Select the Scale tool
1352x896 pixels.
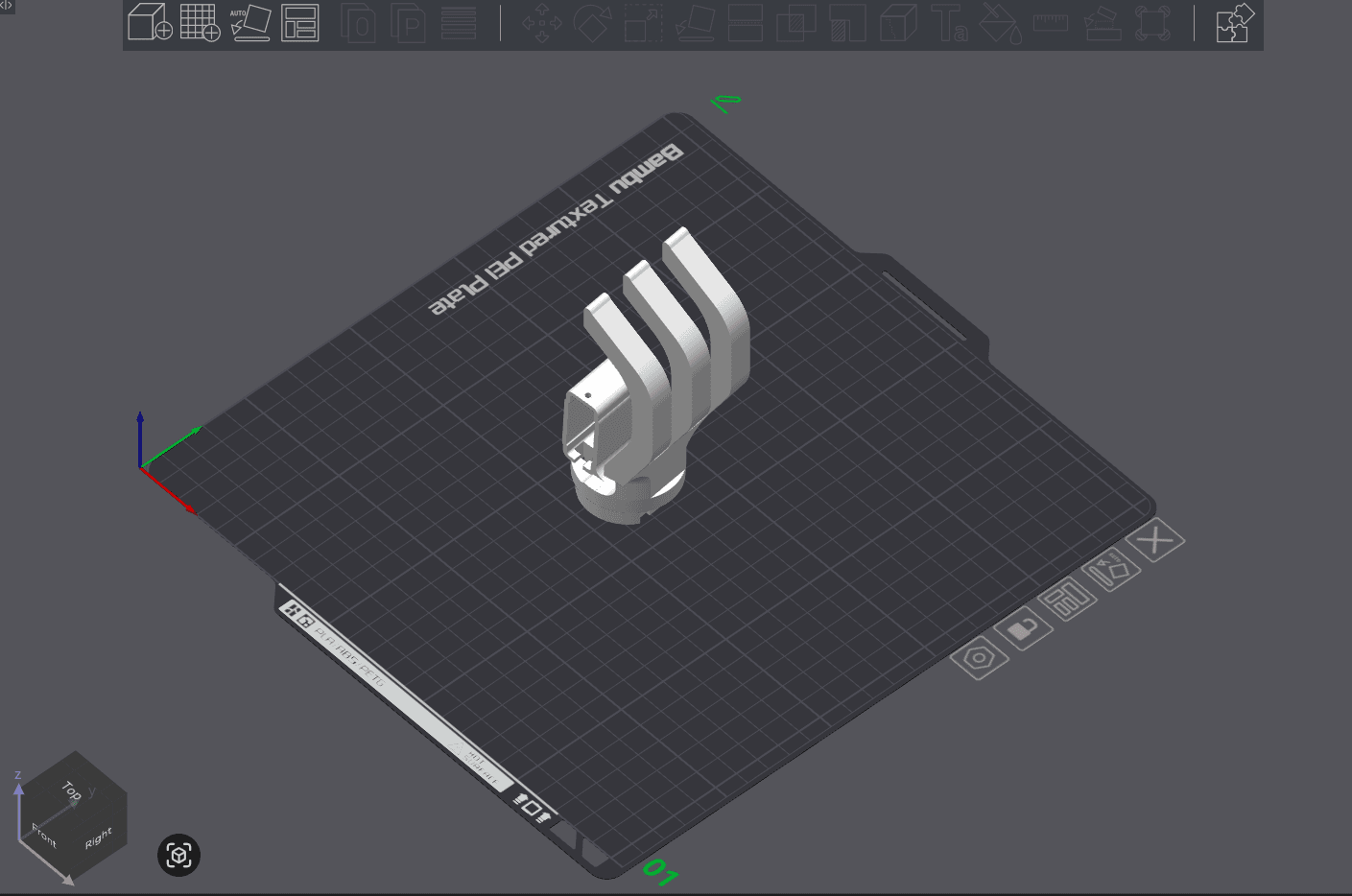coord(643,24)
